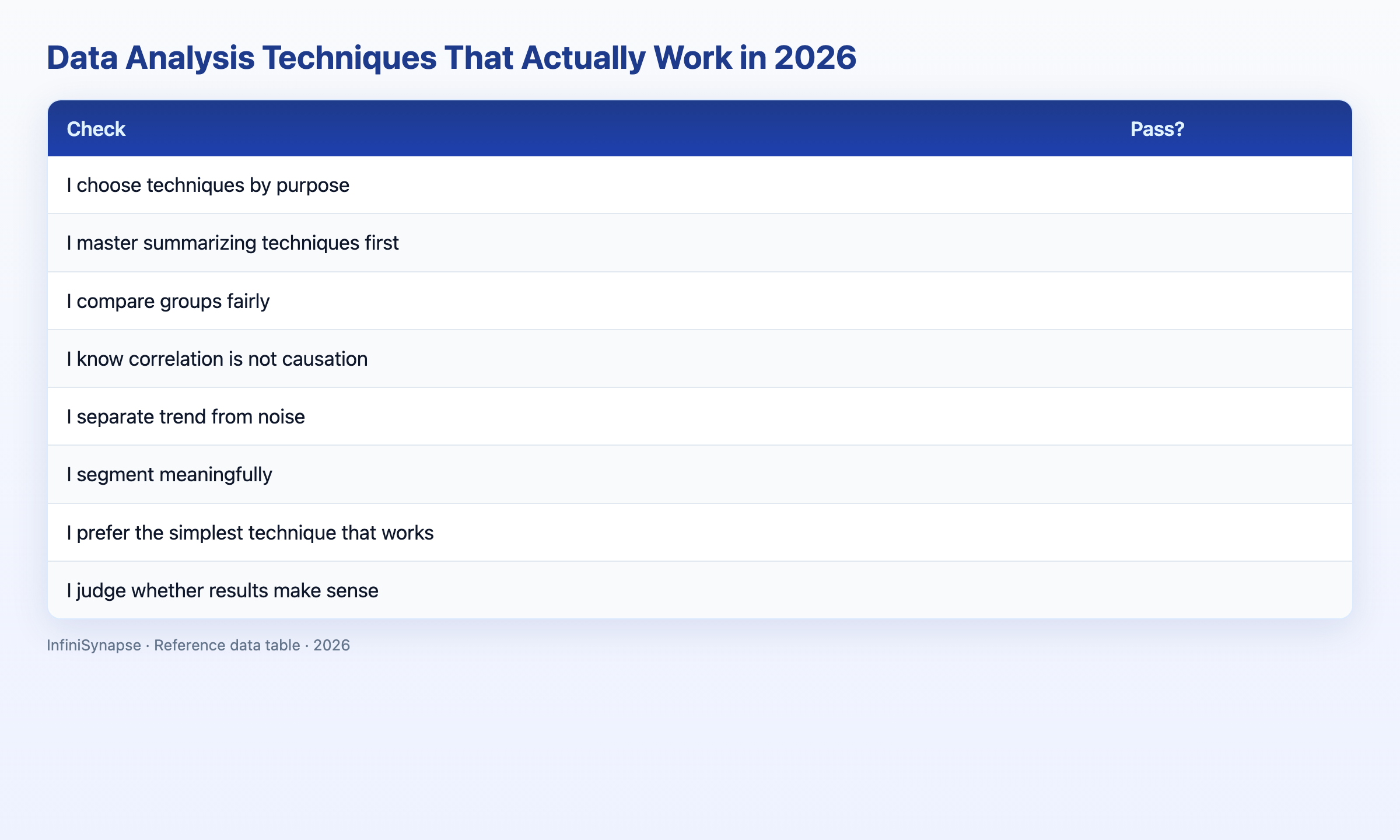Select 'I know correlation is not causation'
The height and width of the screenshot is (840, 1400).
700,359
